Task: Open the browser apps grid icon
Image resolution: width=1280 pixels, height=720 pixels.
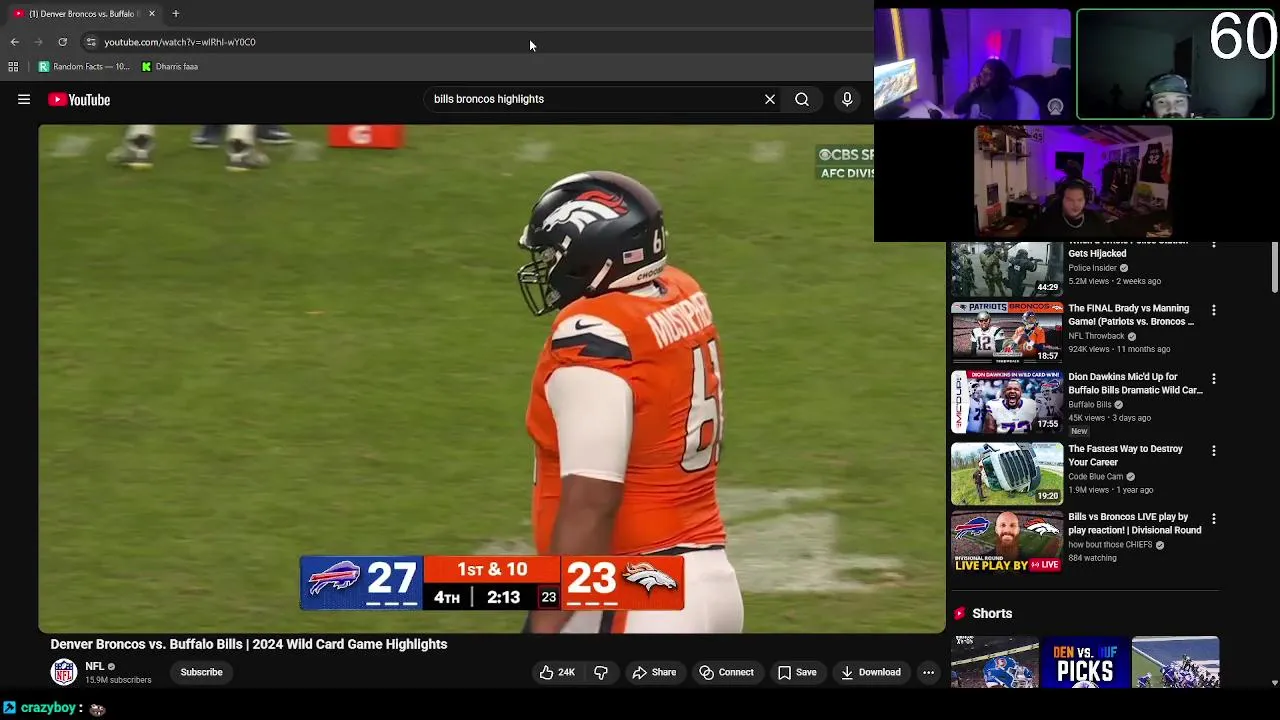Action: [13, 67]
